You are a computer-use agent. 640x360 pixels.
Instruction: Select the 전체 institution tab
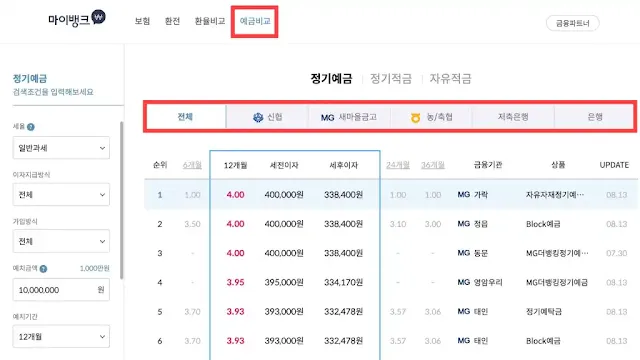tap(185, 117)
